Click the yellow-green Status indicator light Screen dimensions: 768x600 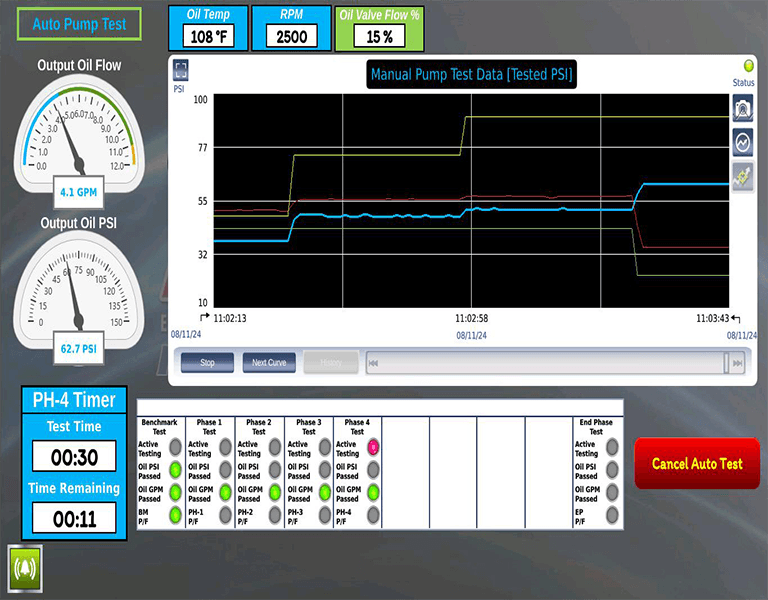pos(748,66)
